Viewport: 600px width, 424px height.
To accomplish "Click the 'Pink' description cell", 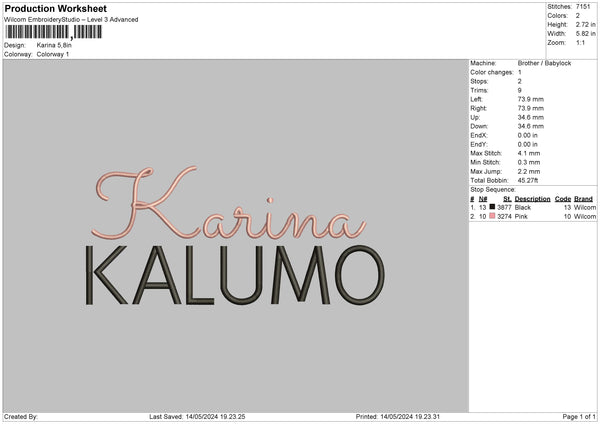I will click(521, 217).
